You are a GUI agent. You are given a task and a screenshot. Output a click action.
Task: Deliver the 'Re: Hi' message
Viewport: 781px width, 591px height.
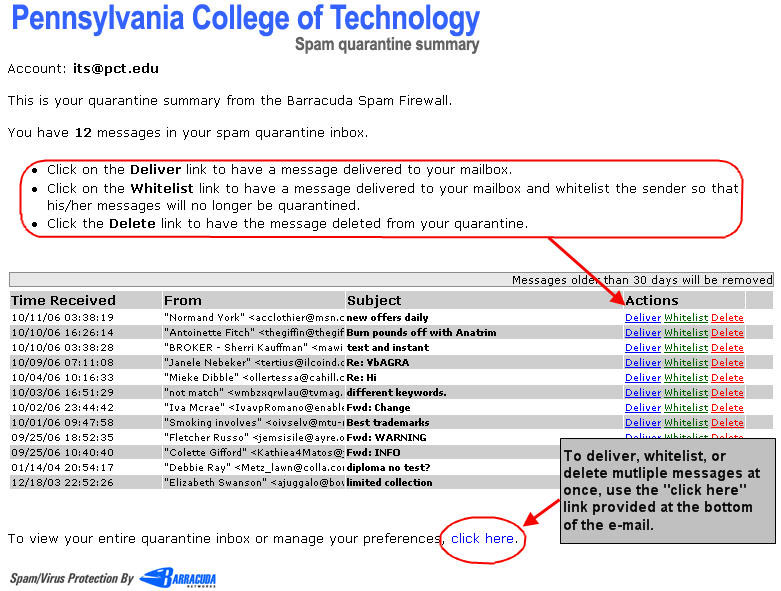click(x=643, y=377)
